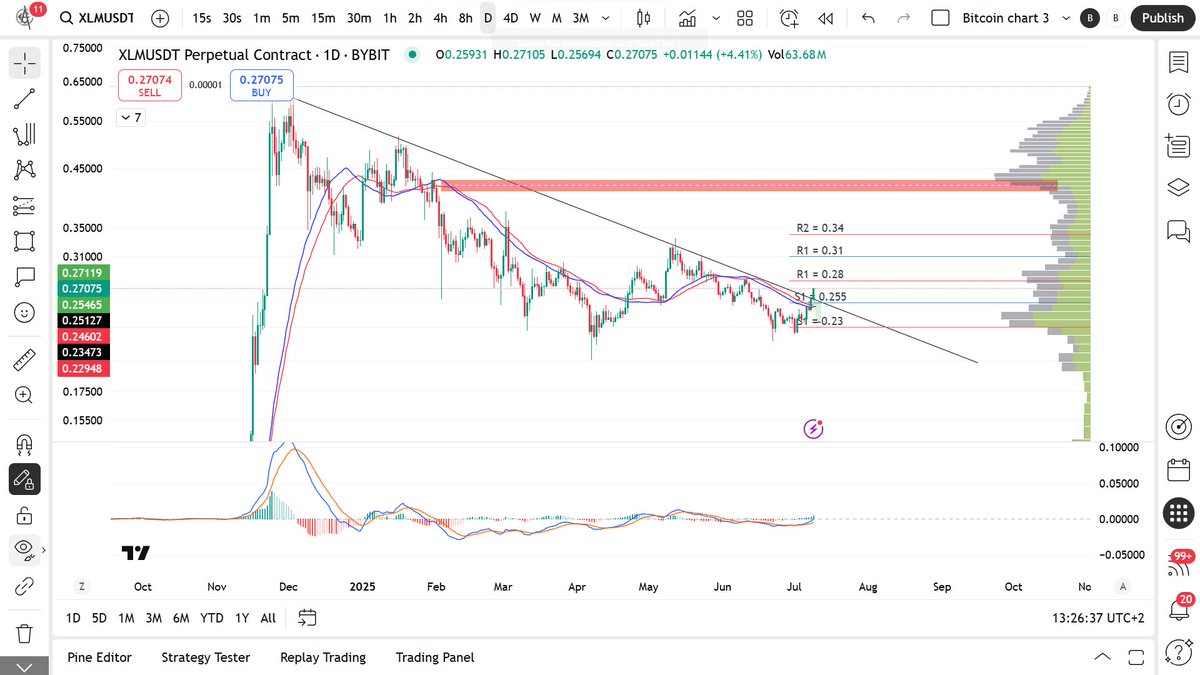Click the Publish button
The height and width of the screenshot is (675, 1200).
(x=1162, y=17)
